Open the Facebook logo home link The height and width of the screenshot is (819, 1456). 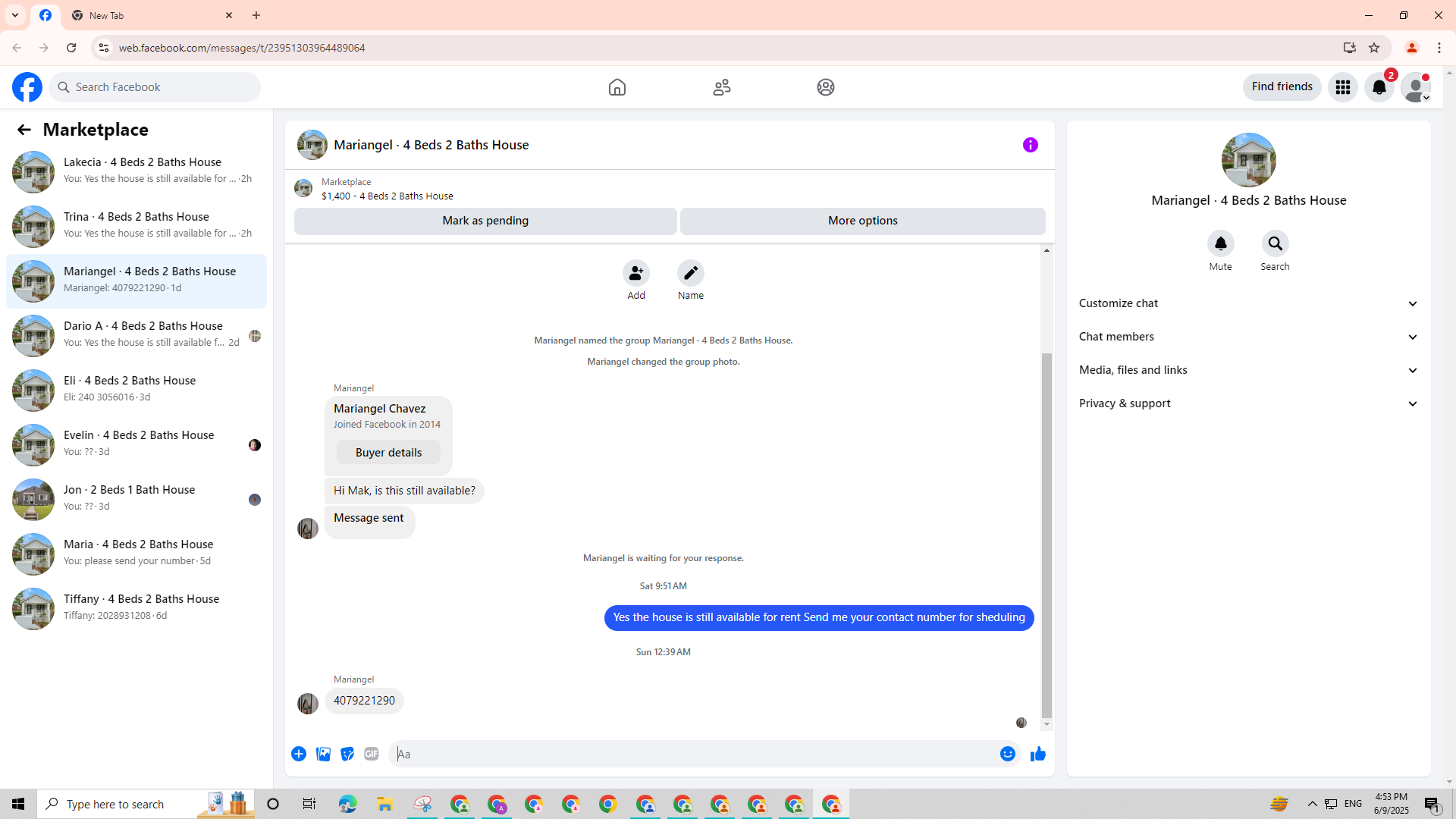(27, 87)
